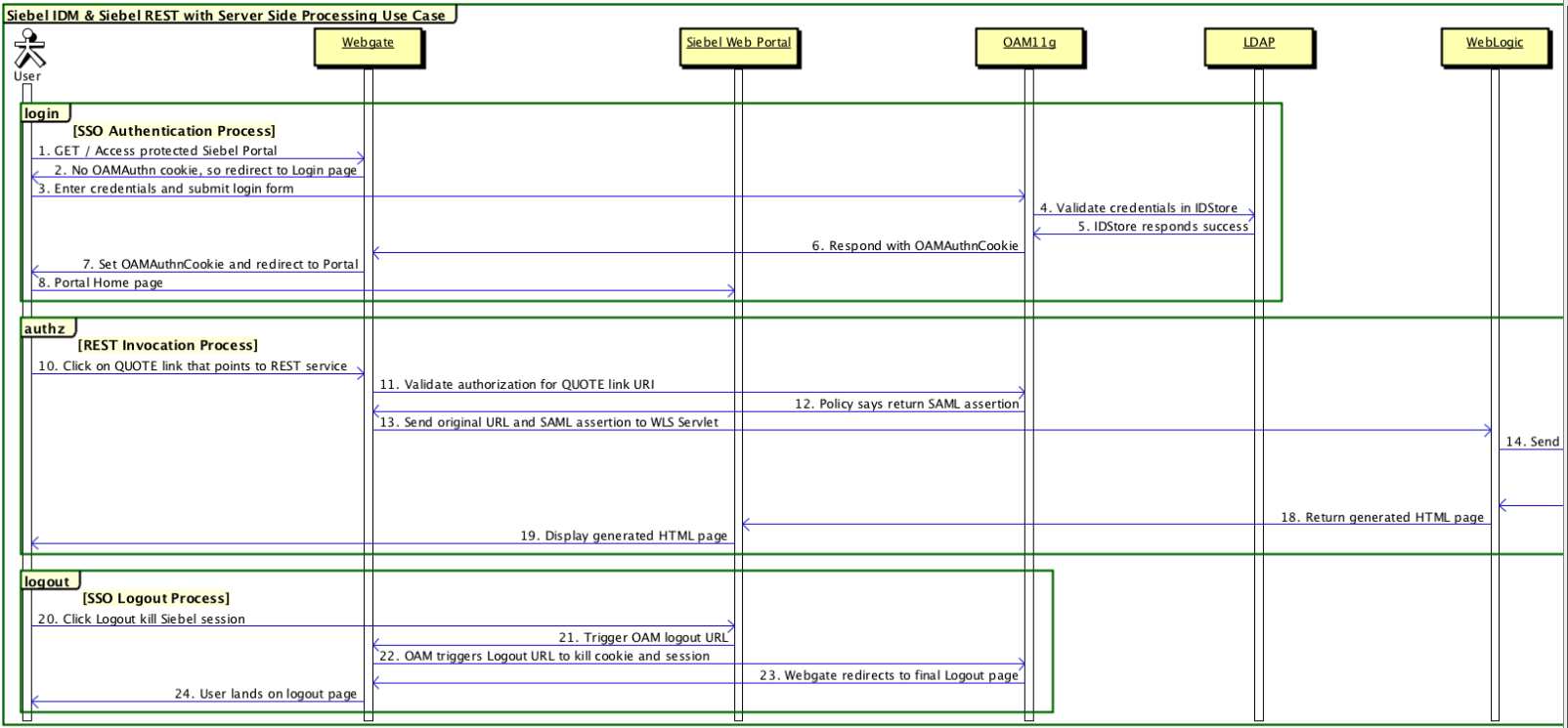This screenshot has width=1568, height=728.
Task: Click message '5. IDStore responds success'
Action: [1163, 227]
